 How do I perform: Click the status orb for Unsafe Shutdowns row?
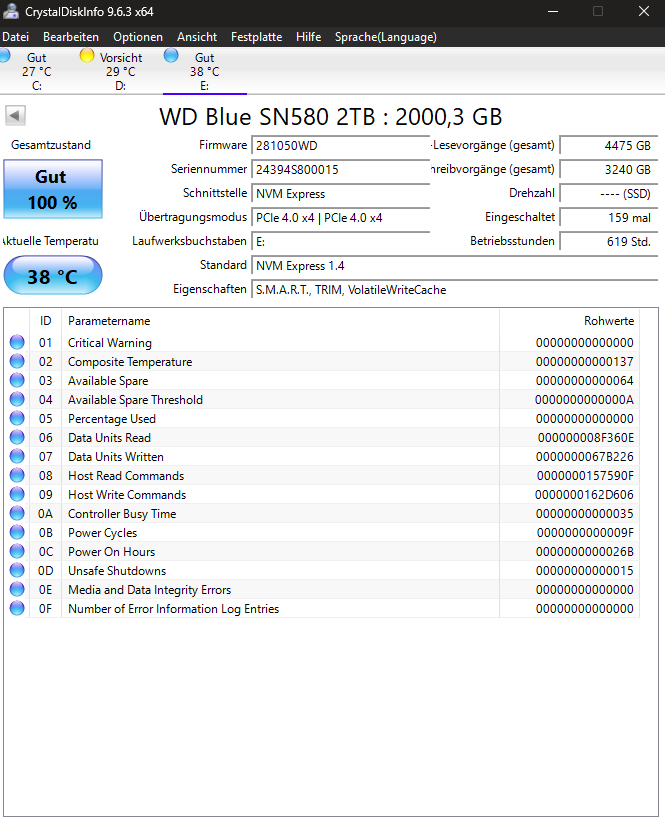pos(17,570)
